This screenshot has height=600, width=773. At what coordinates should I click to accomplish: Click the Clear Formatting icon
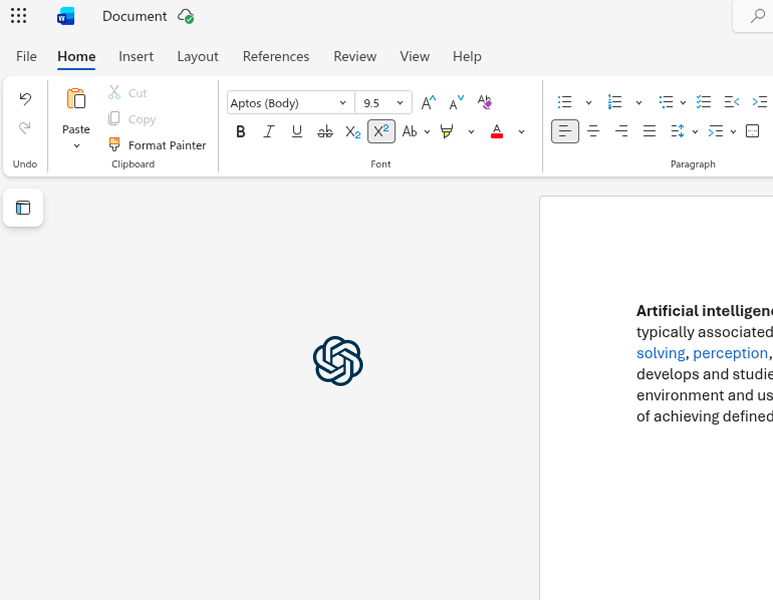coord(484,103)
